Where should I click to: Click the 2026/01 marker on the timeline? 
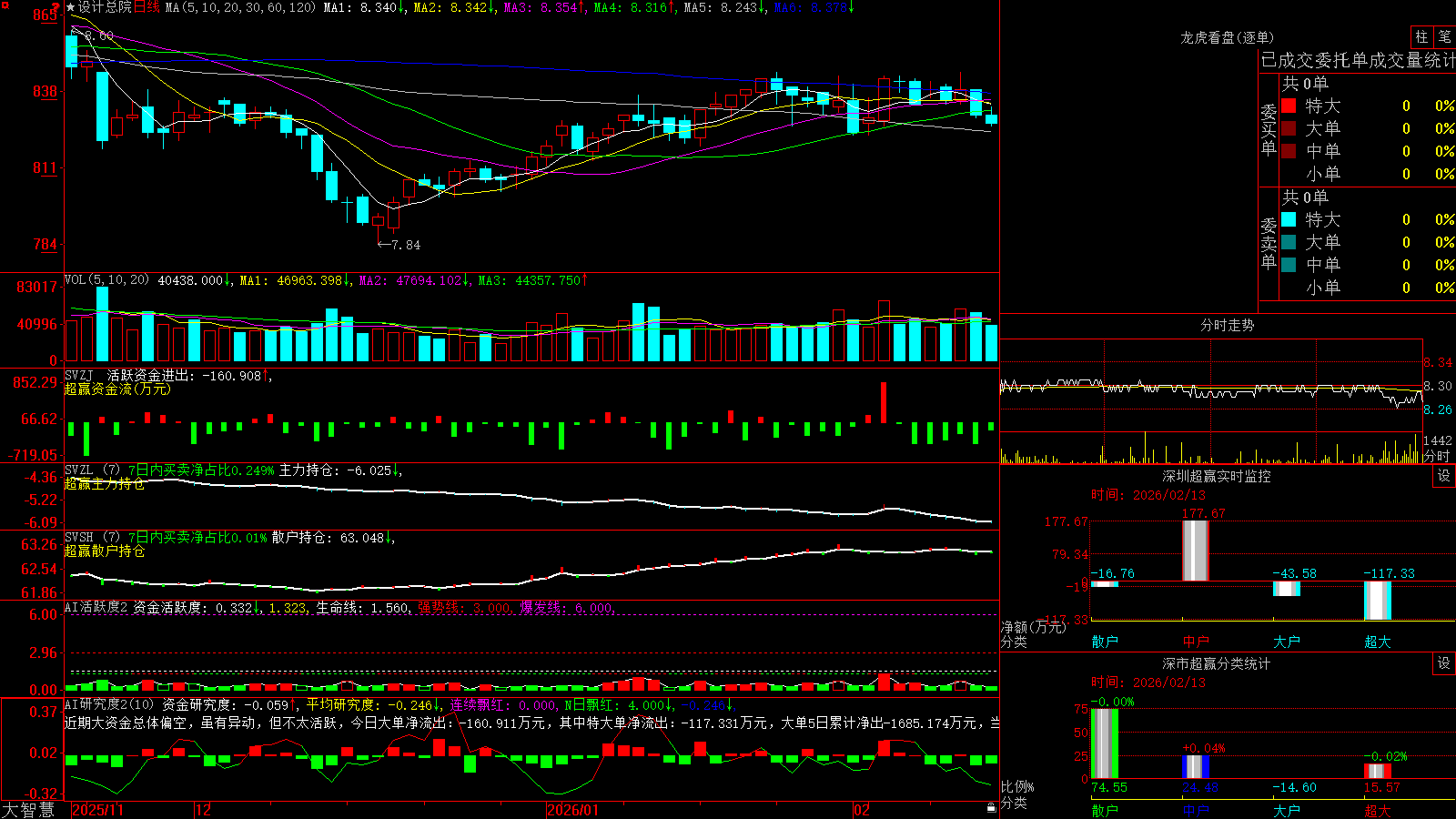[573, 810]
